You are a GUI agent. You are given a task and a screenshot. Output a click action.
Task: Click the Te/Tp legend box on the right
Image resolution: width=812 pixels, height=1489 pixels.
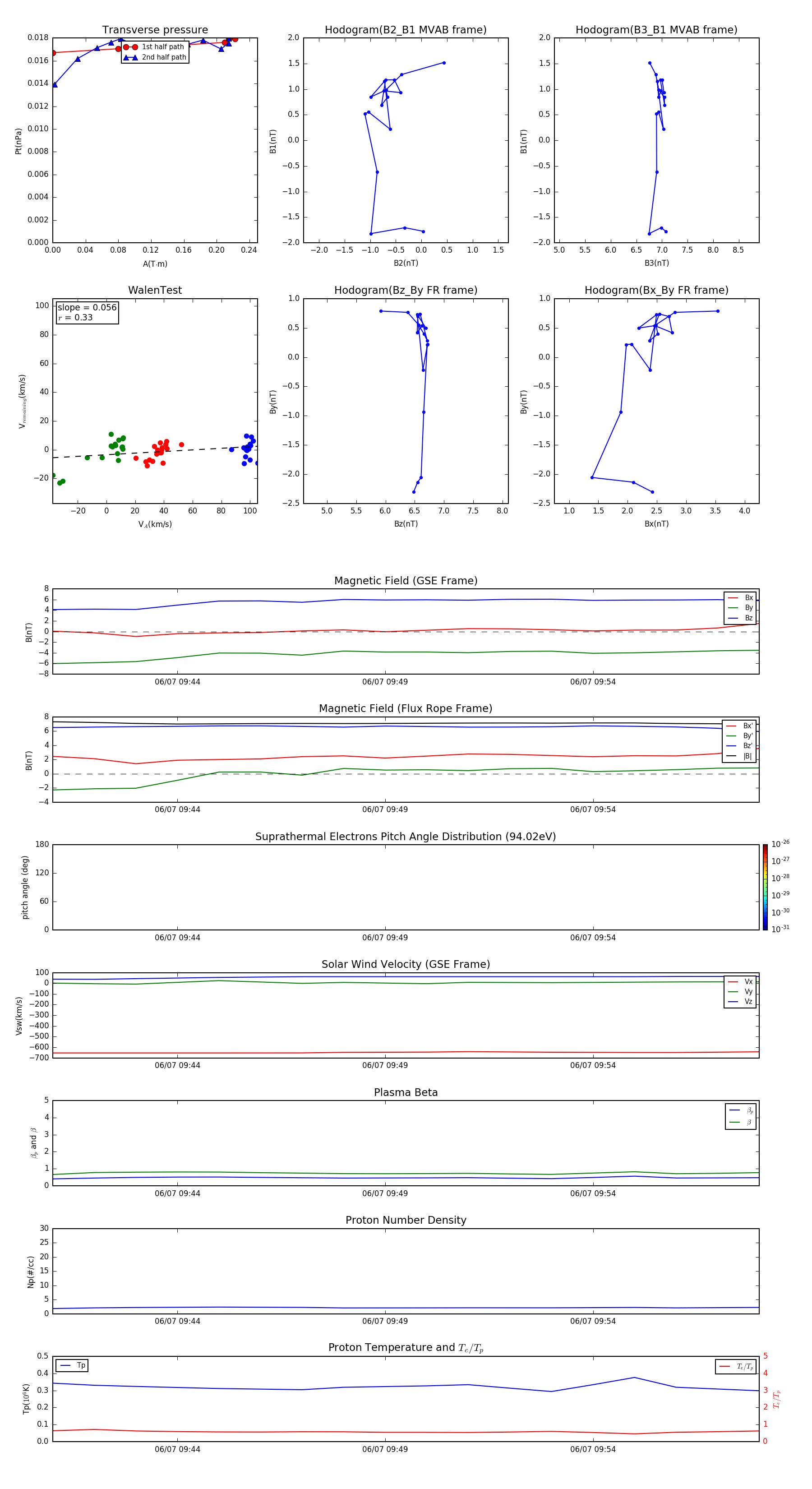(736, 1366)
